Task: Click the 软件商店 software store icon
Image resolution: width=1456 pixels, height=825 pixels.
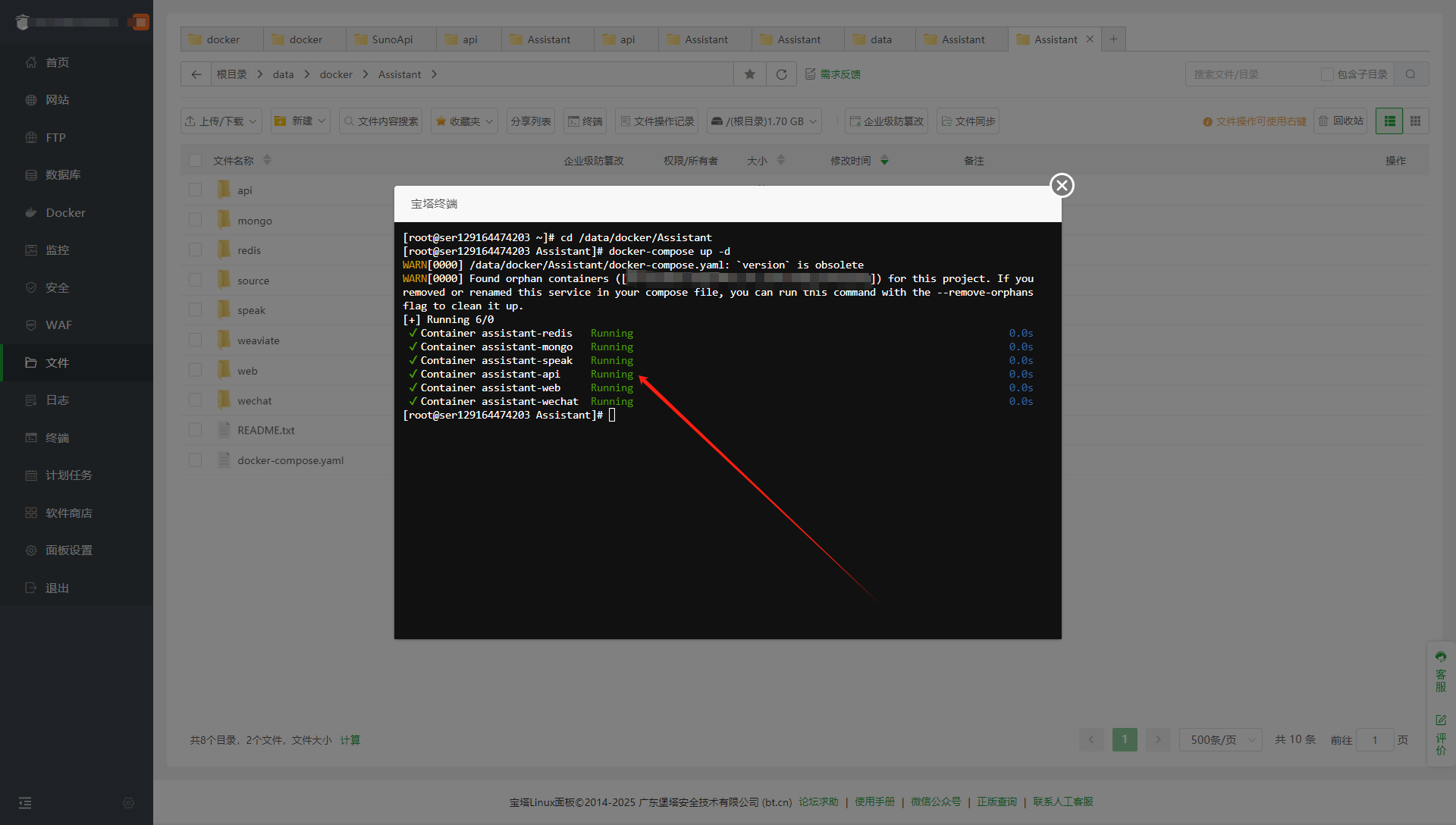Action: [x=31, y=513]
